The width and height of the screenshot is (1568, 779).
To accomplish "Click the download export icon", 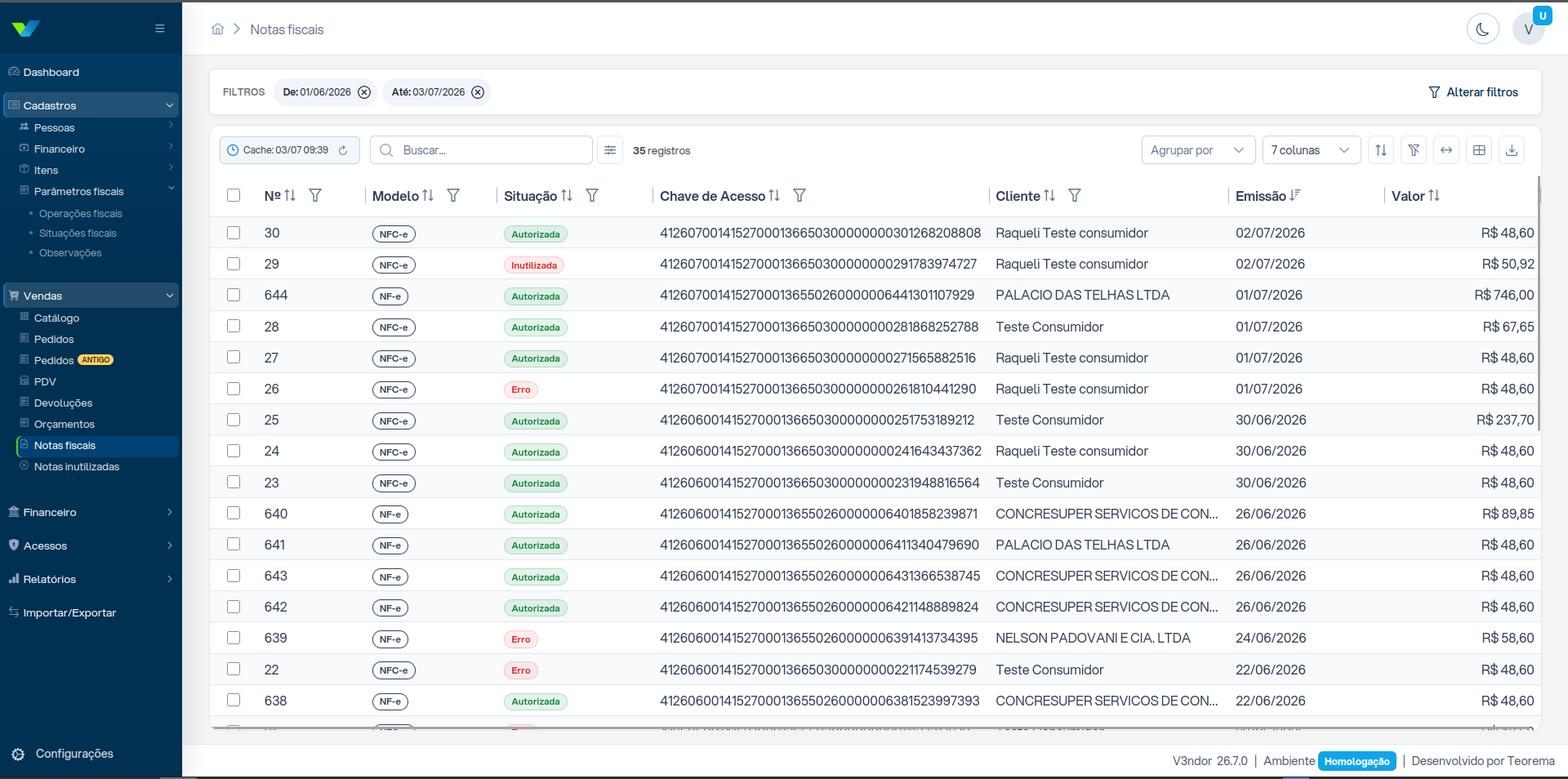I will pyautogui.click(x=1512, y=150).
